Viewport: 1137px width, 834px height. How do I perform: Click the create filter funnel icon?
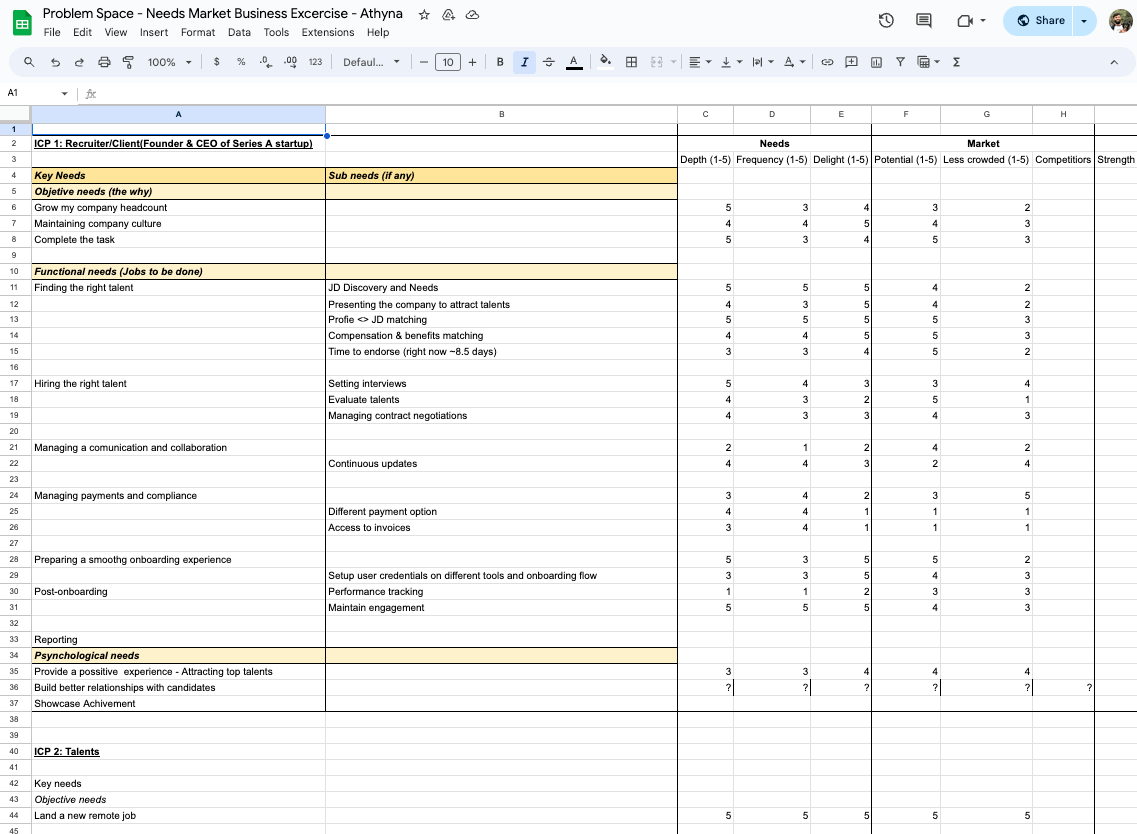(900, 62)
